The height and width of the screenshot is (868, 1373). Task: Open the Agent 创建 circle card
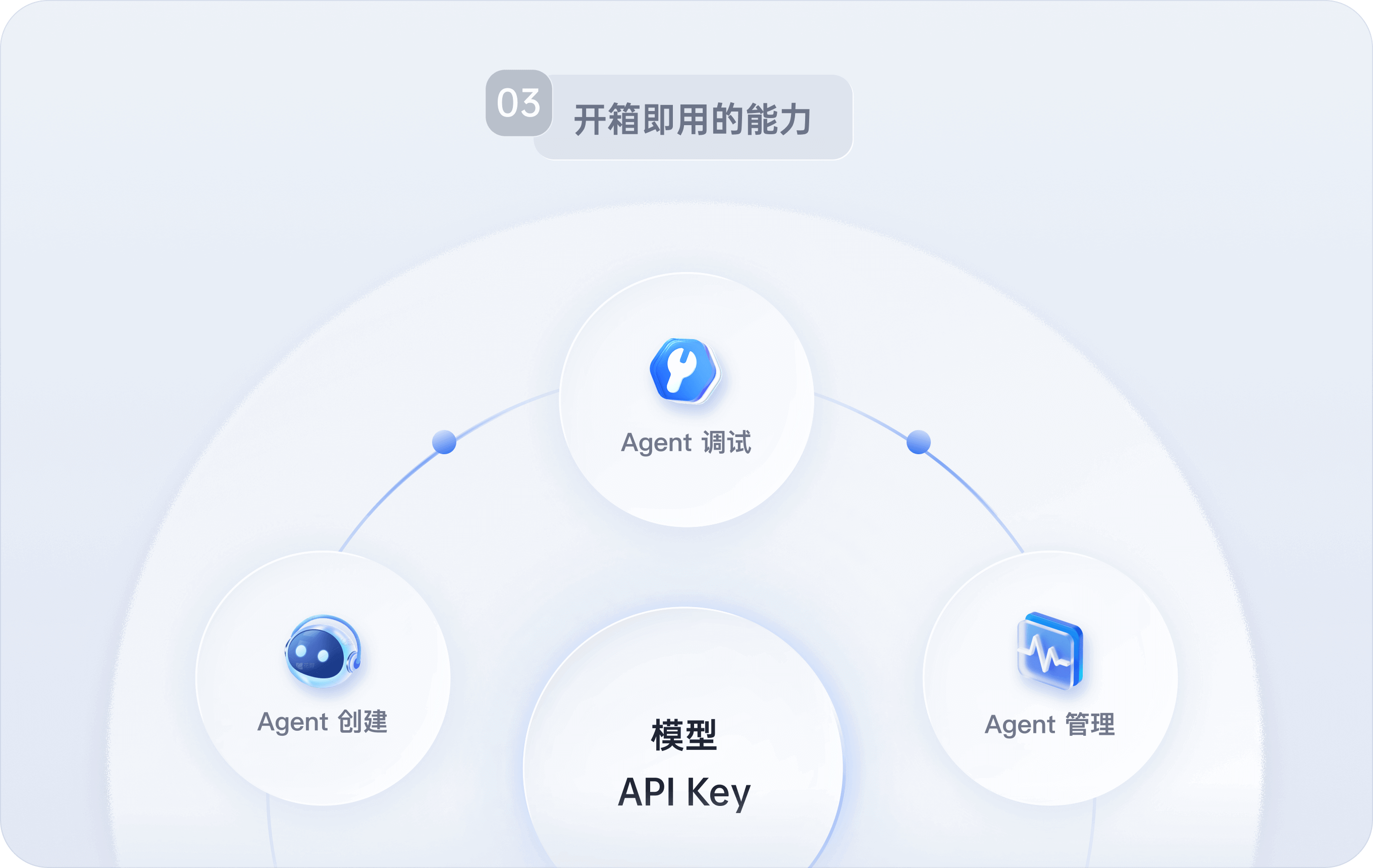pos(323,678)
